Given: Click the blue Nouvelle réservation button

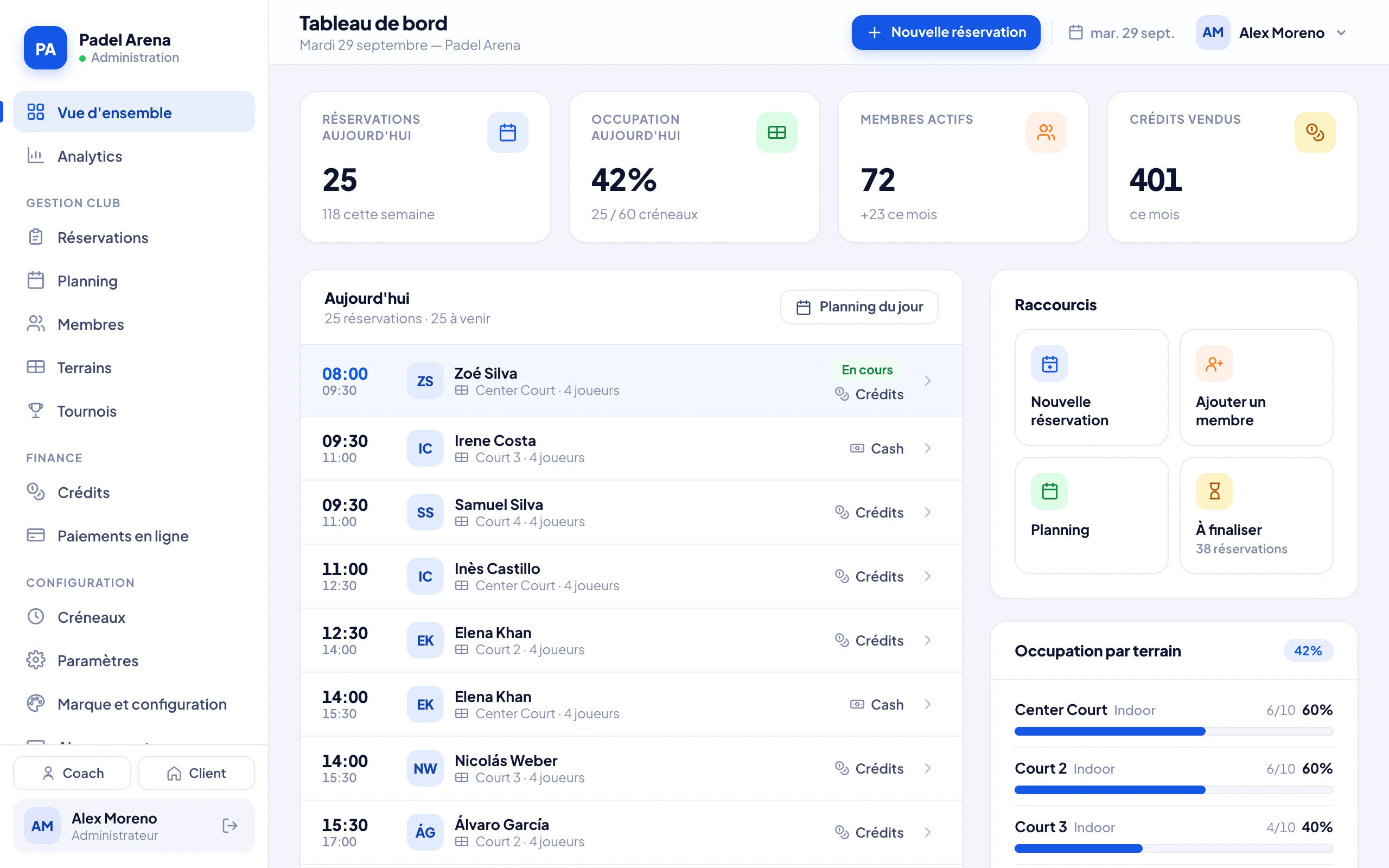Looking at the screenshot, I should [x=945, y=33].
